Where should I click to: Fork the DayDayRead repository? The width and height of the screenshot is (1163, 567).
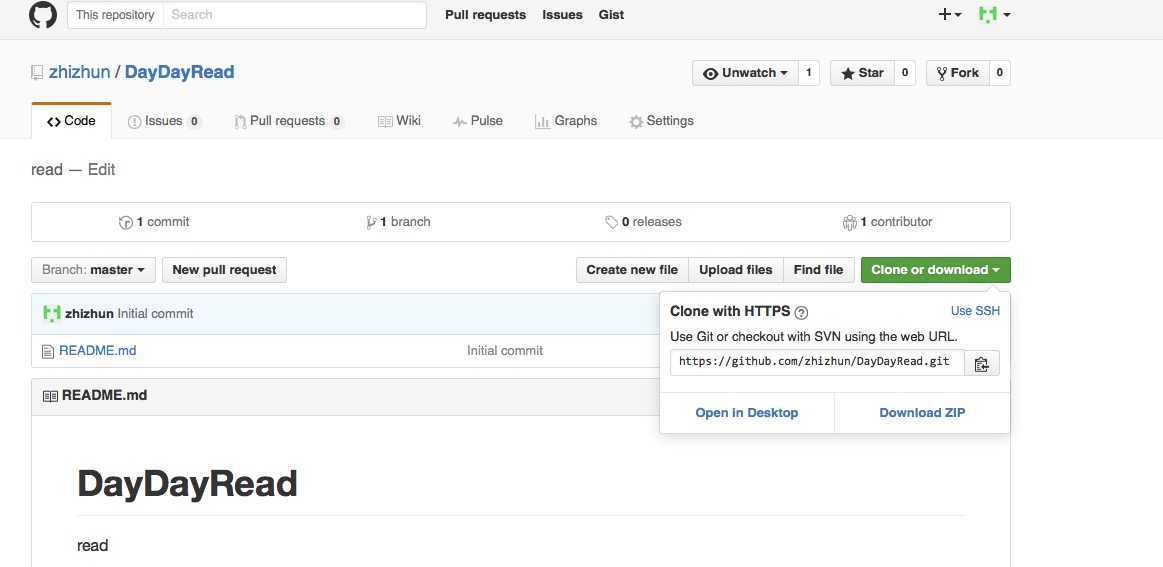tap(958, 73)
